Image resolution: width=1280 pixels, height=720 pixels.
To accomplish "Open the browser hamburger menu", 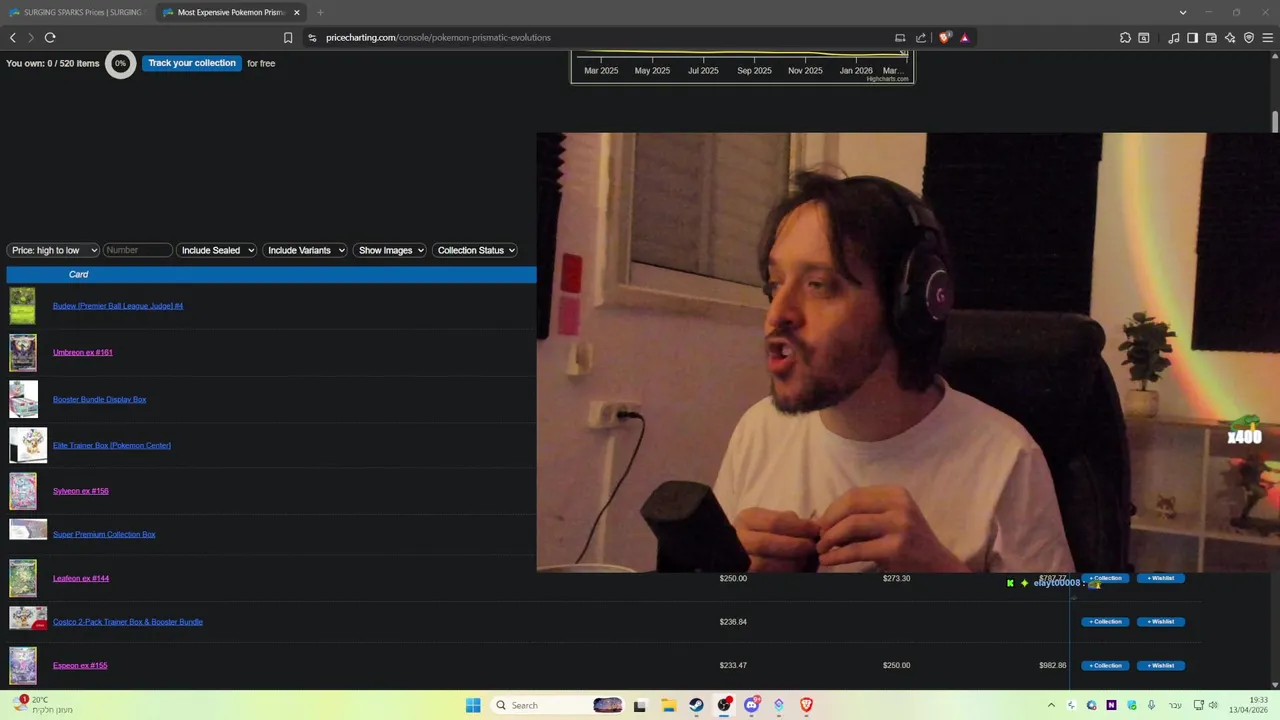I will pyautogui.click(x=1268, y=38).
